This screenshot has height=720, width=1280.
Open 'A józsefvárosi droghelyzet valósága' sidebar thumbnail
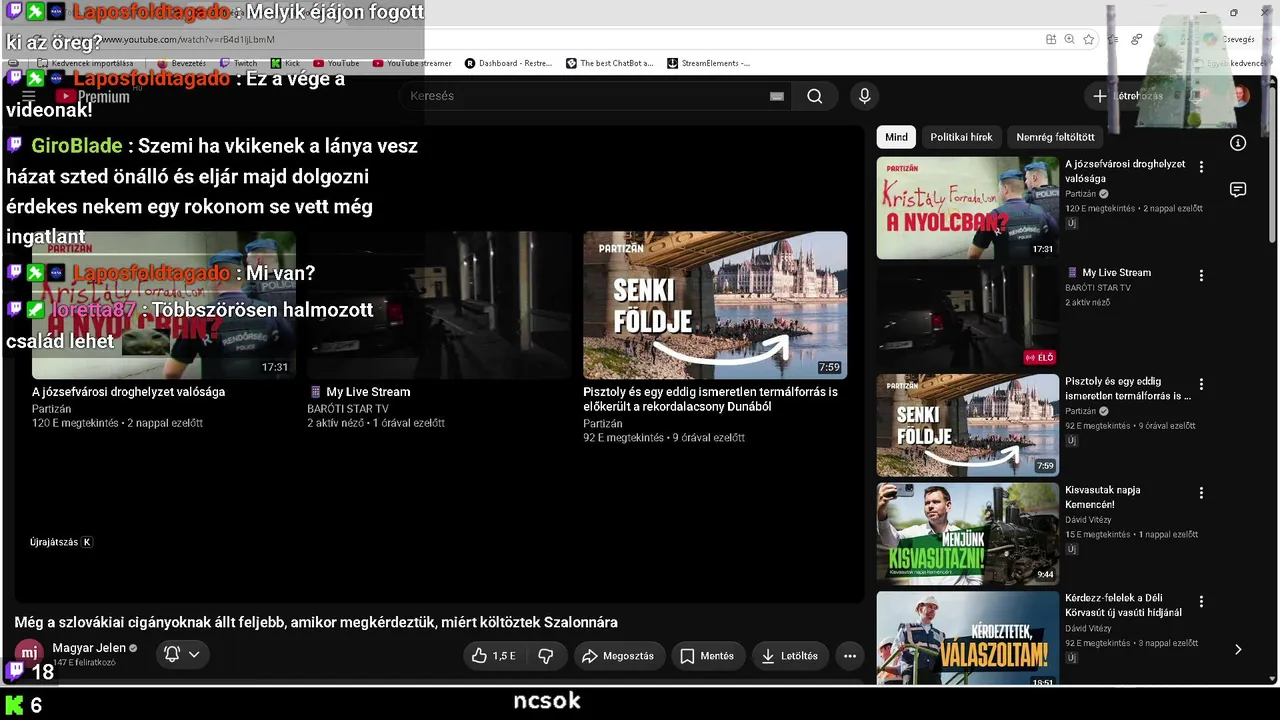pyautogui.click(x=967, y=208)
